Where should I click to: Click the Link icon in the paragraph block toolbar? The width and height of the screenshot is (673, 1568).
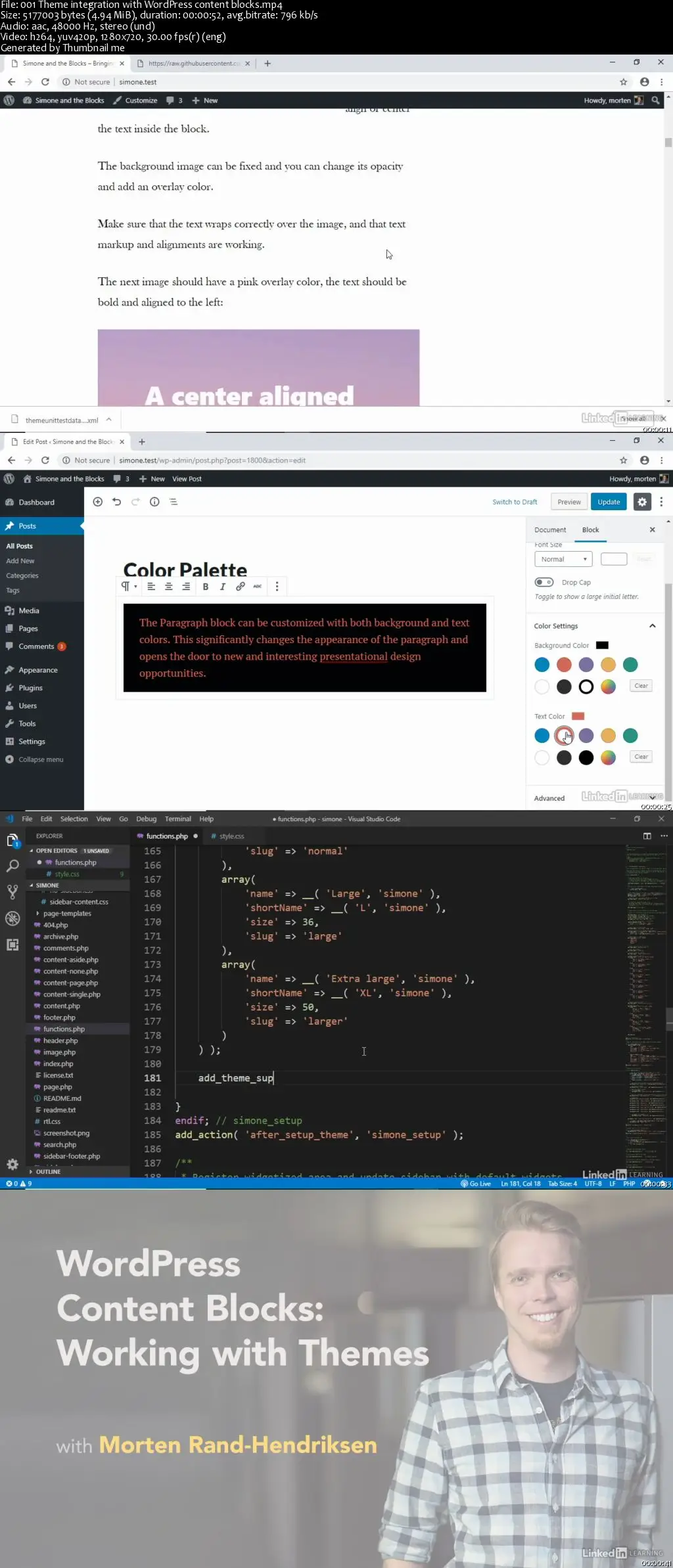pyautogui.click(x=241, y=587)
